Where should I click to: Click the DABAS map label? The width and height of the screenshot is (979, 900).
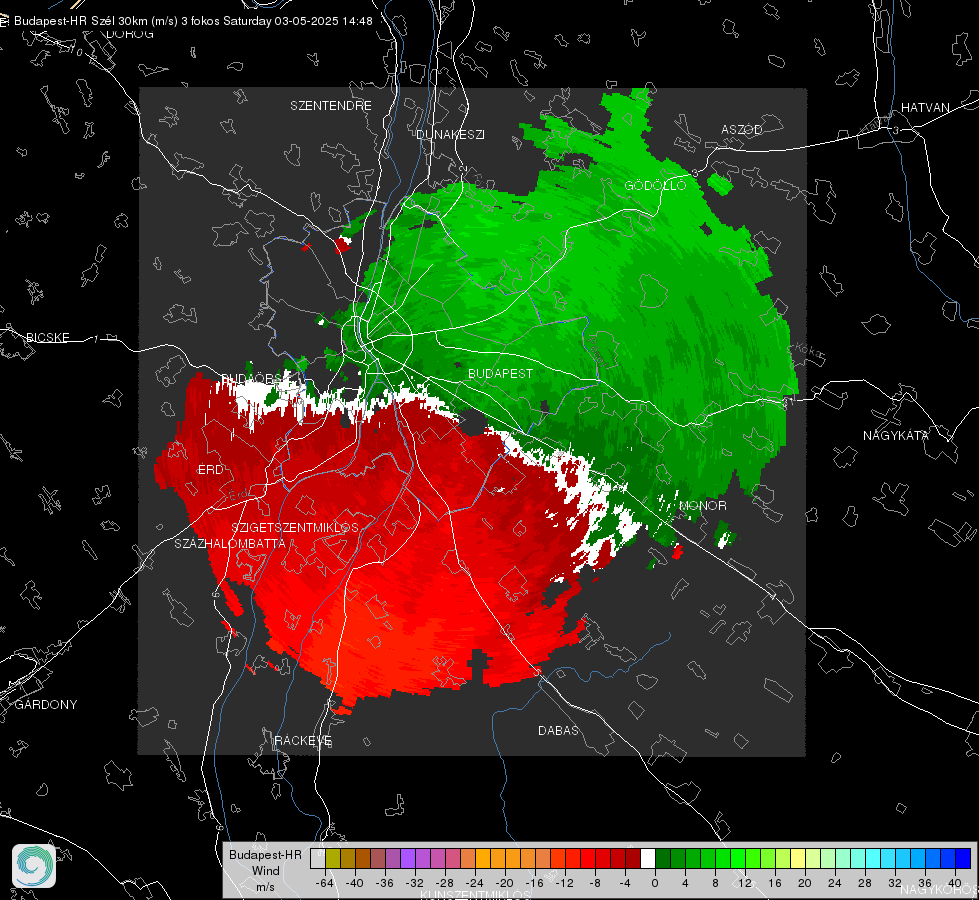tap(558, 730)
